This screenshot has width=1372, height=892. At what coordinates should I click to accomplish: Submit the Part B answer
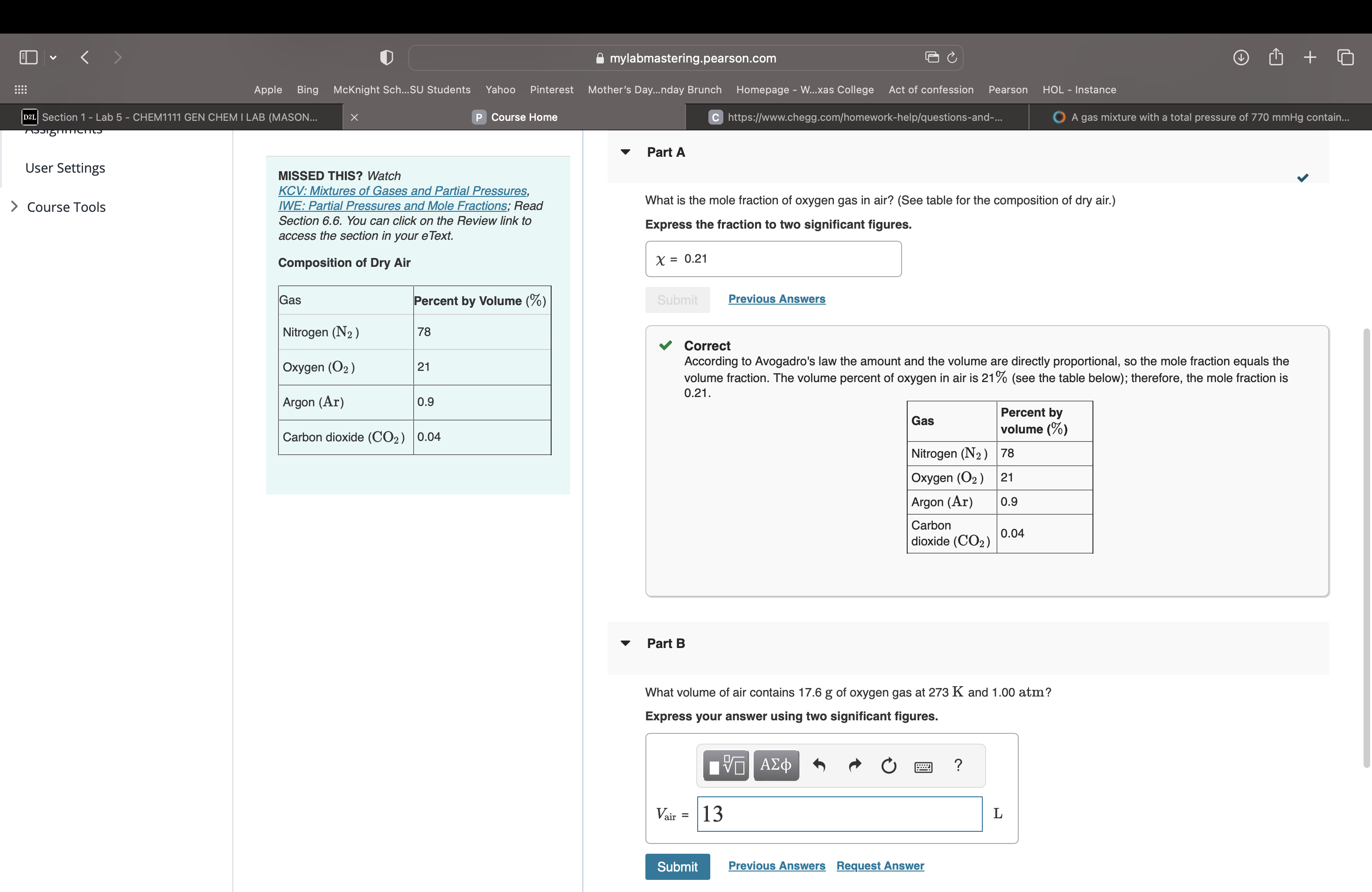(x=677, y=866)
